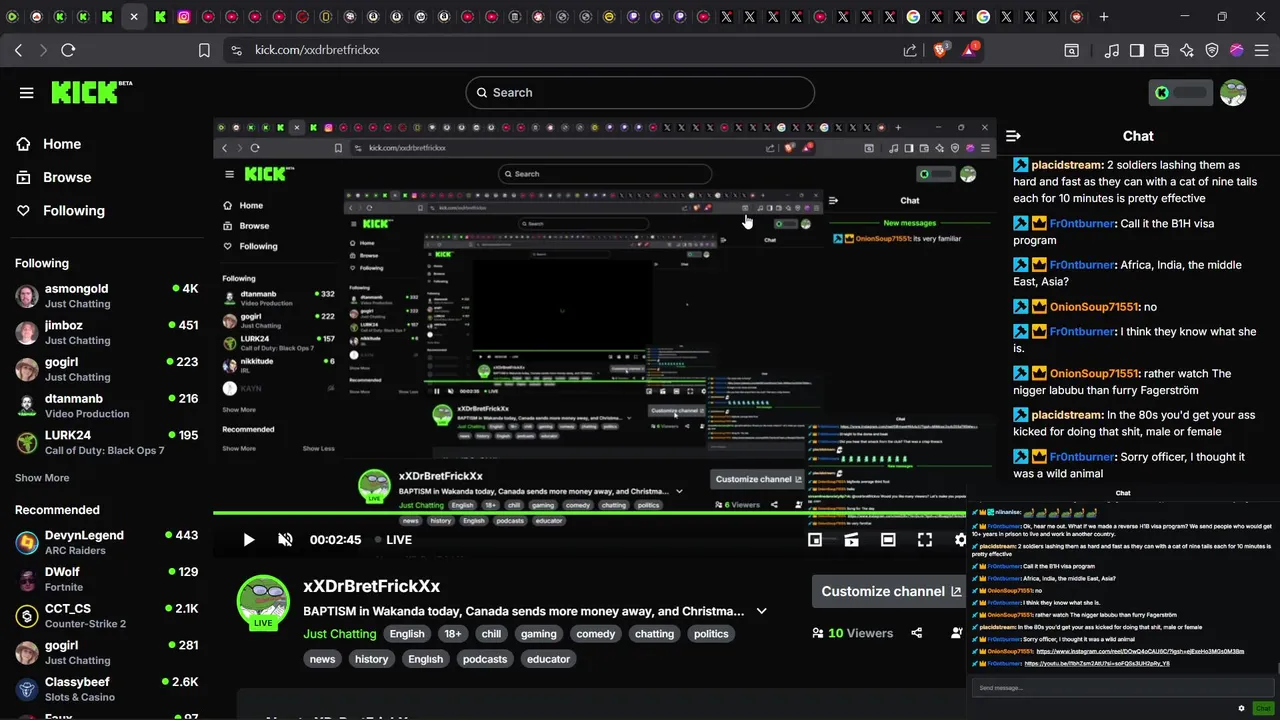Open the Brave Shields lion icon
The width and height of the screenshot is (1280, 720).
coord(941,49)
